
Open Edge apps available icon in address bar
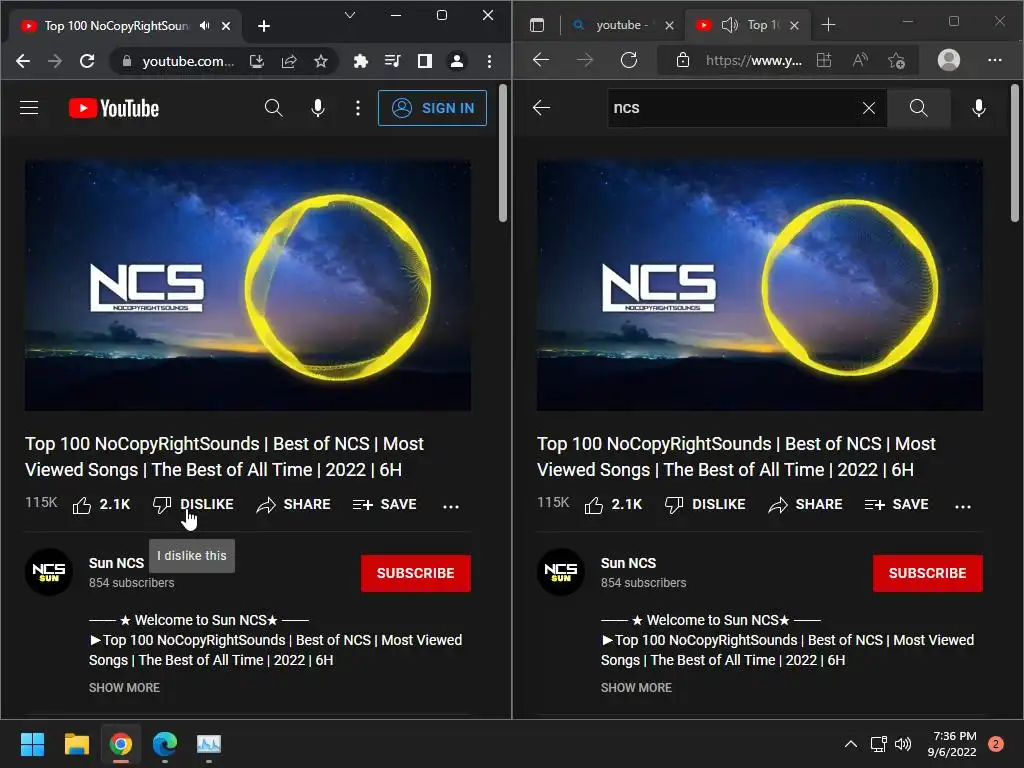[x=824, y=60]
